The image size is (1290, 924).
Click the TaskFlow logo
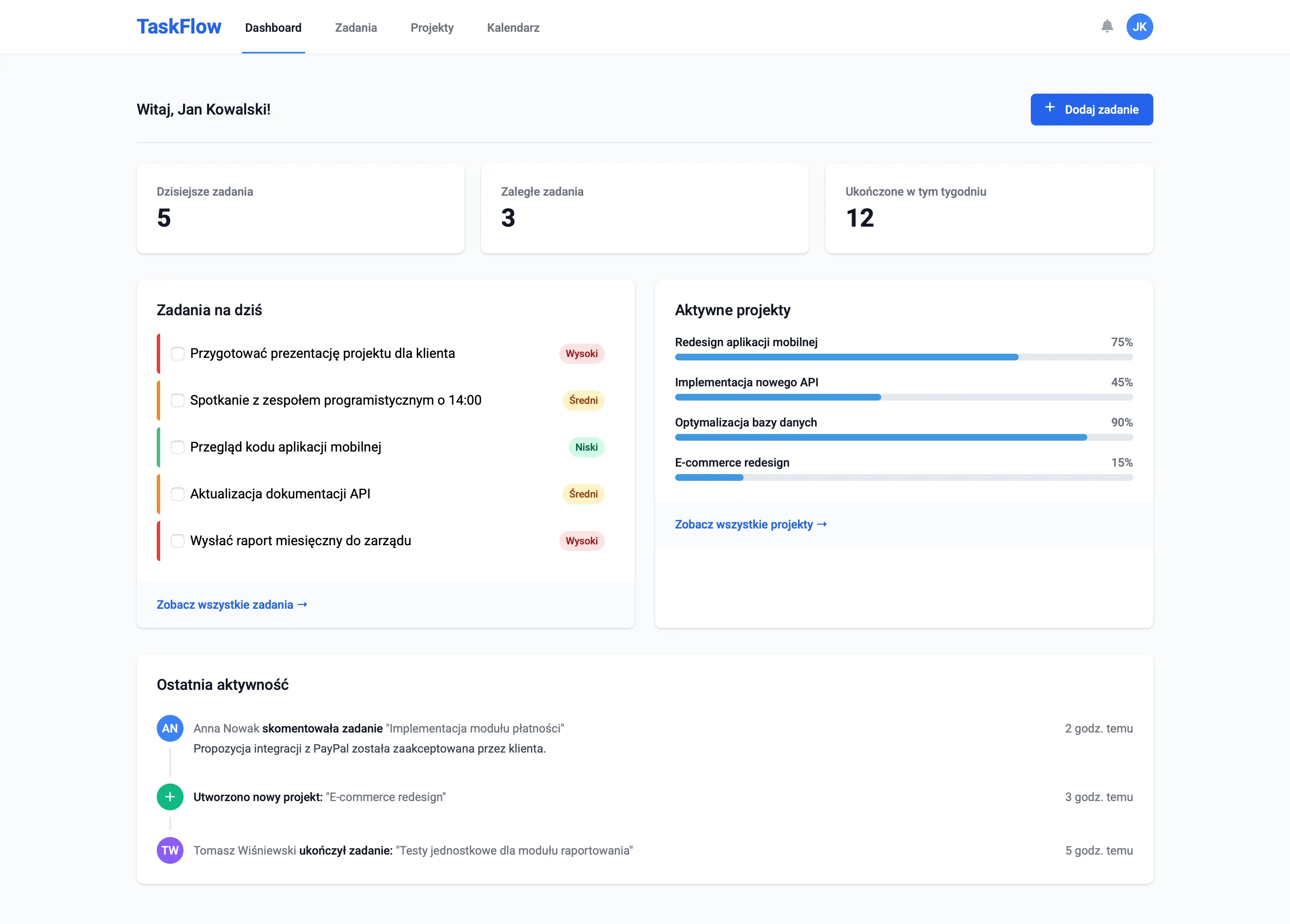pos(178,27)
